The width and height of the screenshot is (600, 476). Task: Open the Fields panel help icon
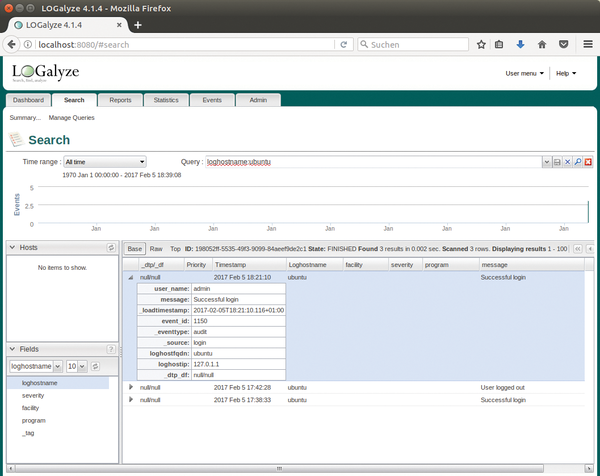(x=111, y=348)
